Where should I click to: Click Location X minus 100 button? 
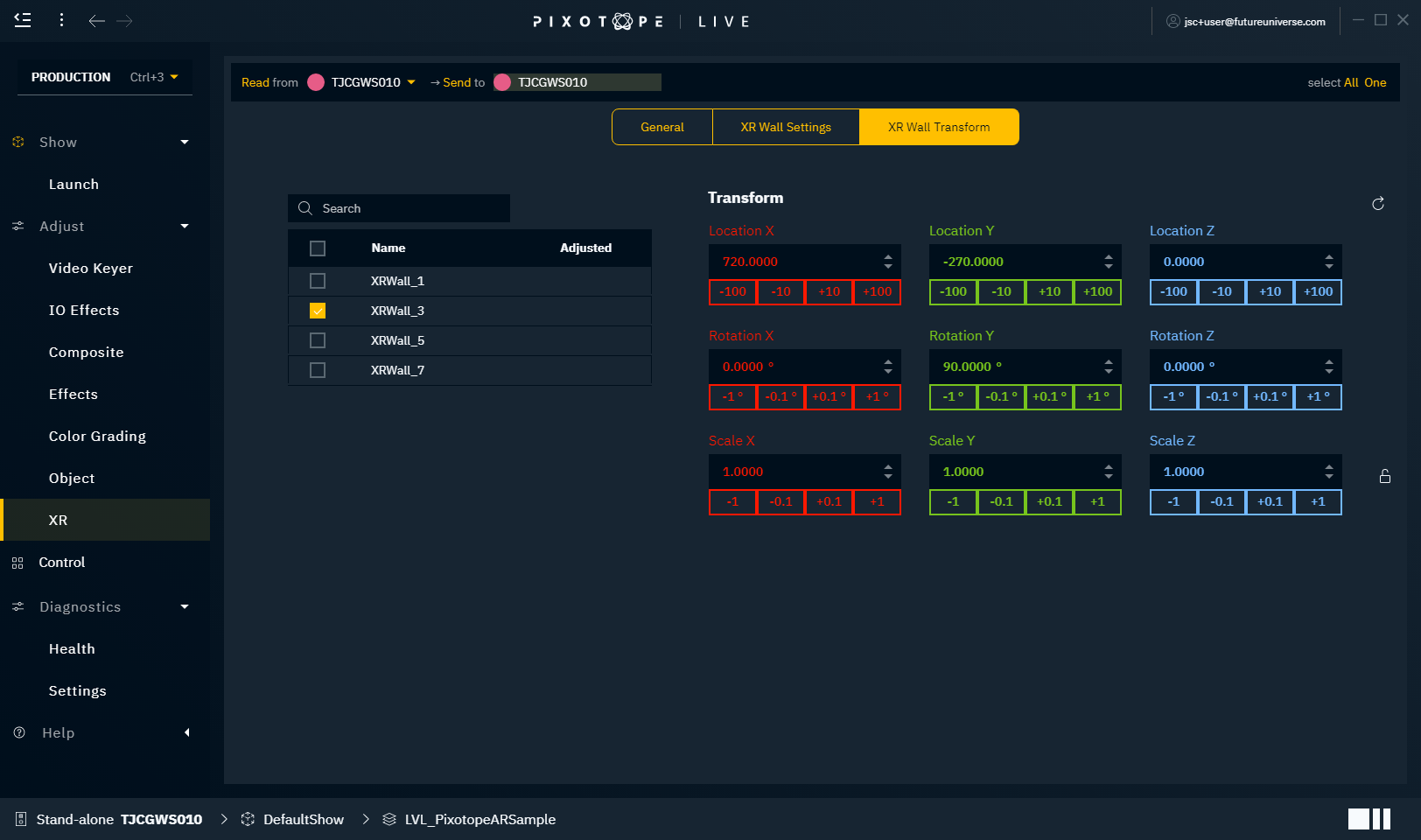(732, 291)
